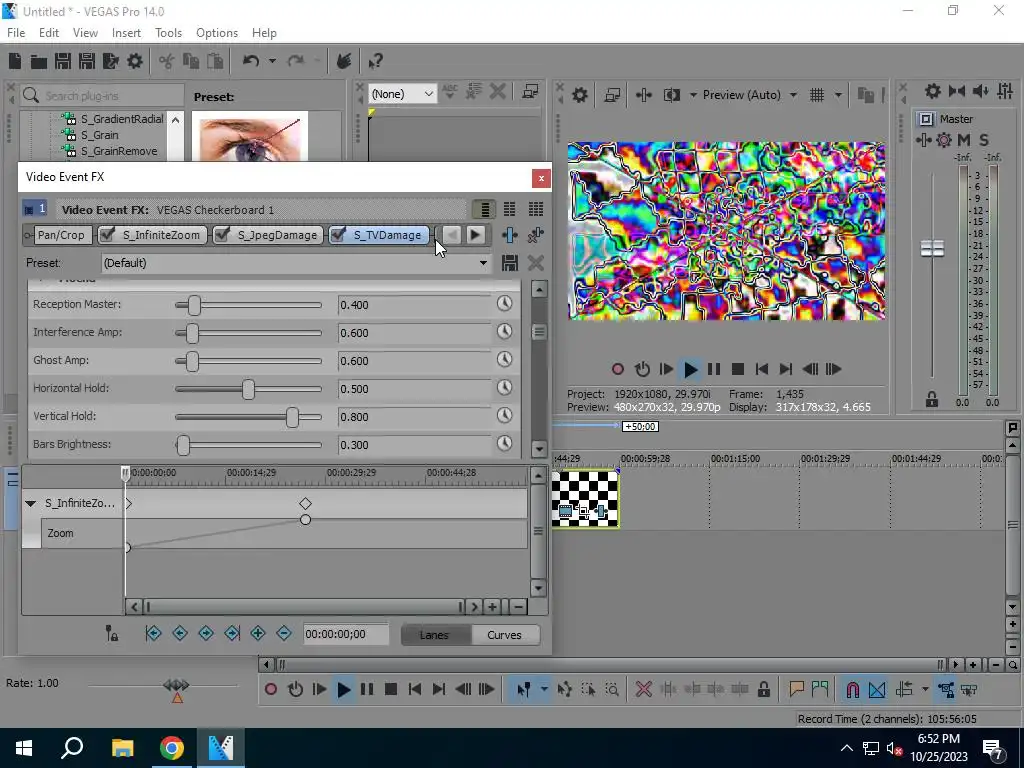This screenshot has width=1024, height=768.
Task: Toggle the Sync Cursor lock icon
Action: click(x=112, y=633)
